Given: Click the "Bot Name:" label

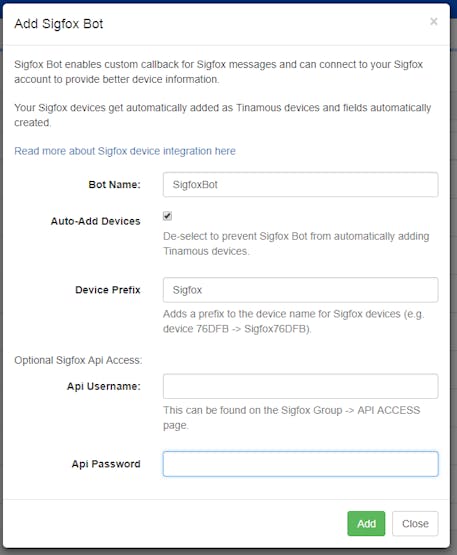Looking at the screenshot, I should [114, 185].
